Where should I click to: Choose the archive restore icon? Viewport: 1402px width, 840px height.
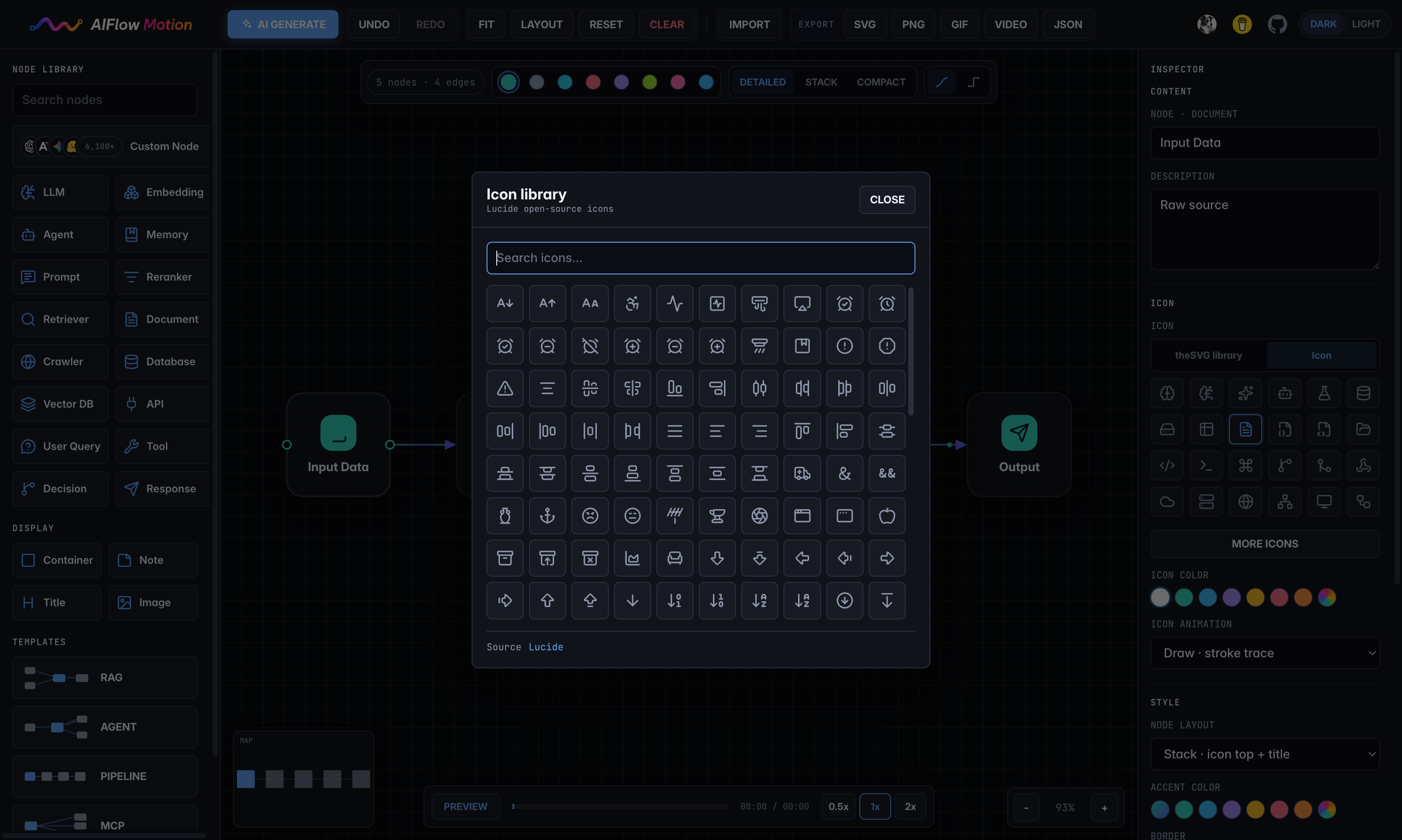pos(547,558)
